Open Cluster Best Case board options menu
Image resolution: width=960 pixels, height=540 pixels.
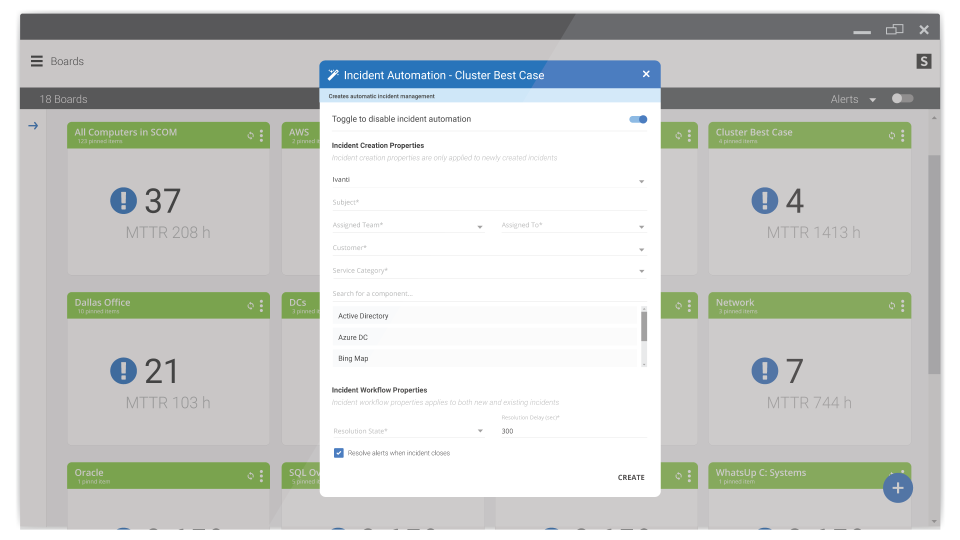click(x=902, y=135)
